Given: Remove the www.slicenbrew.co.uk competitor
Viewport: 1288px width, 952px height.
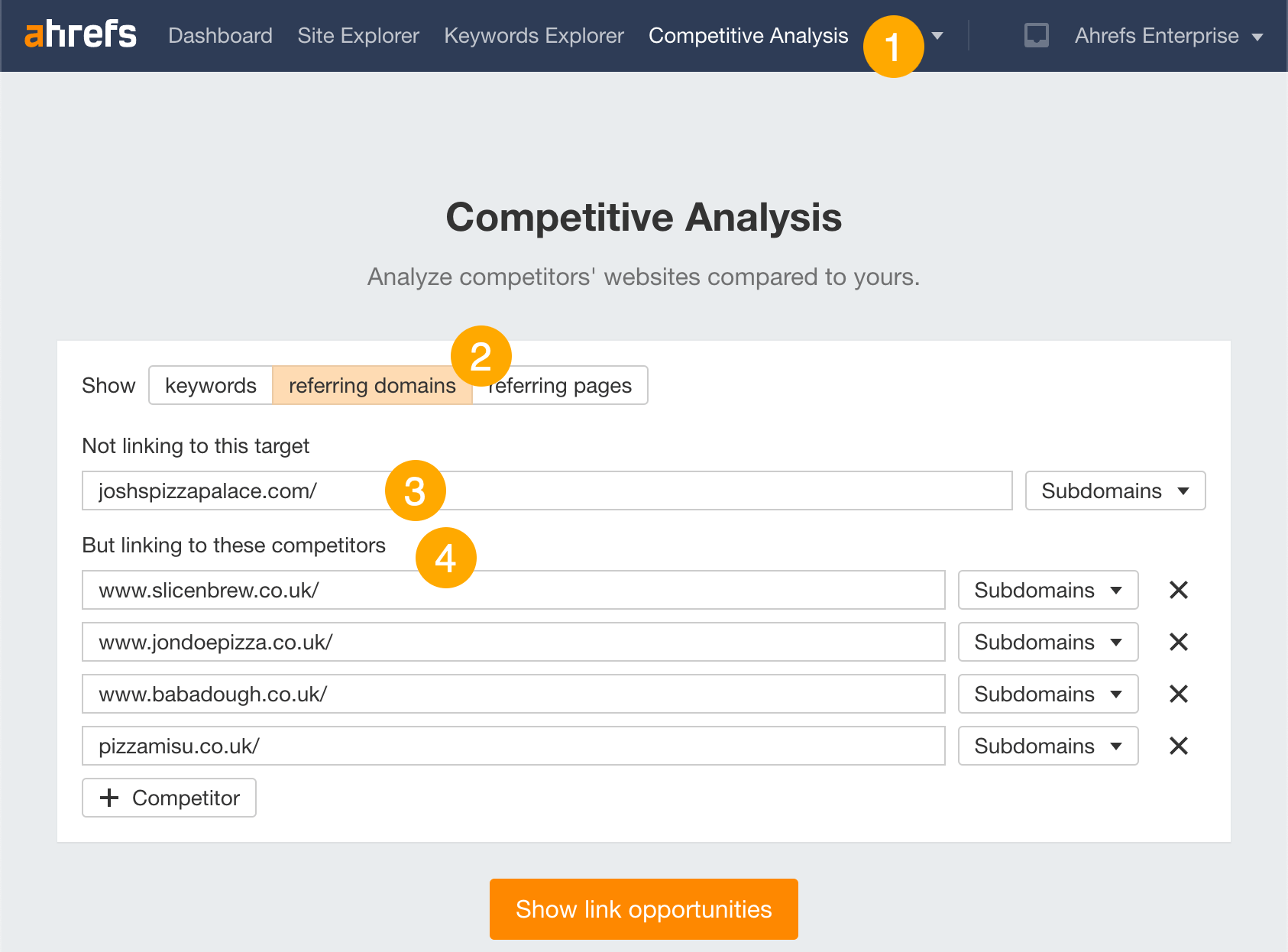Looking at the screenshot, I should pyautogui.click(x=1179, y=590).
